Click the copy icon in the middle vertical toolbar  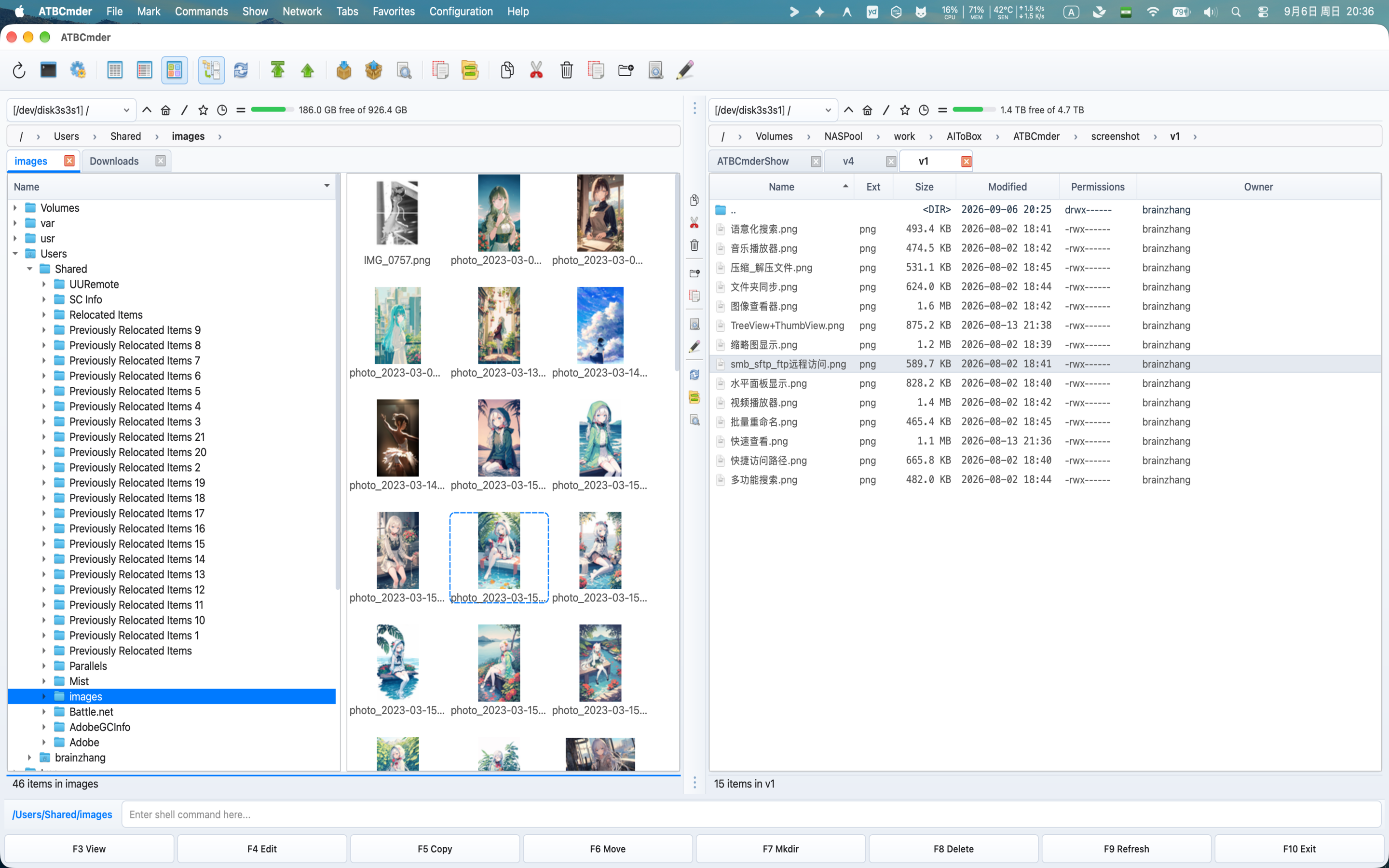[694, 200]
